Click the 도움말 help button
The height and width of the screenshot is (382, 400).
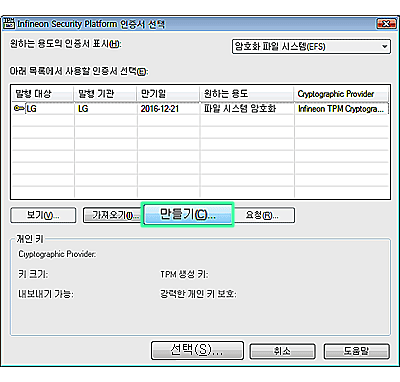click(x=356, y=351)
